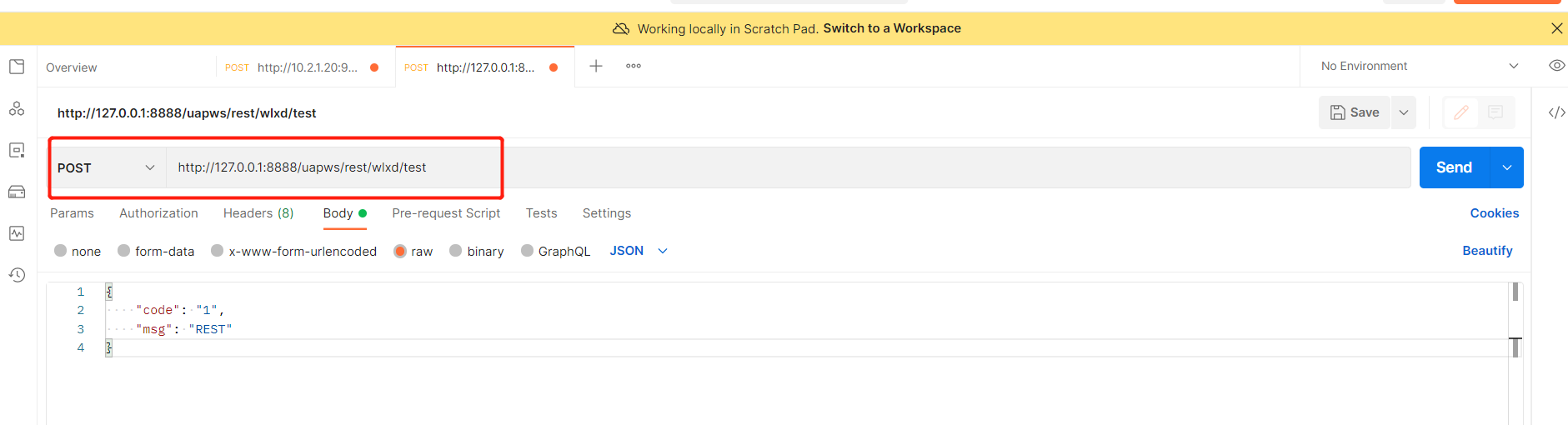Expand the Send options arrow

(x=1507, y=167)
